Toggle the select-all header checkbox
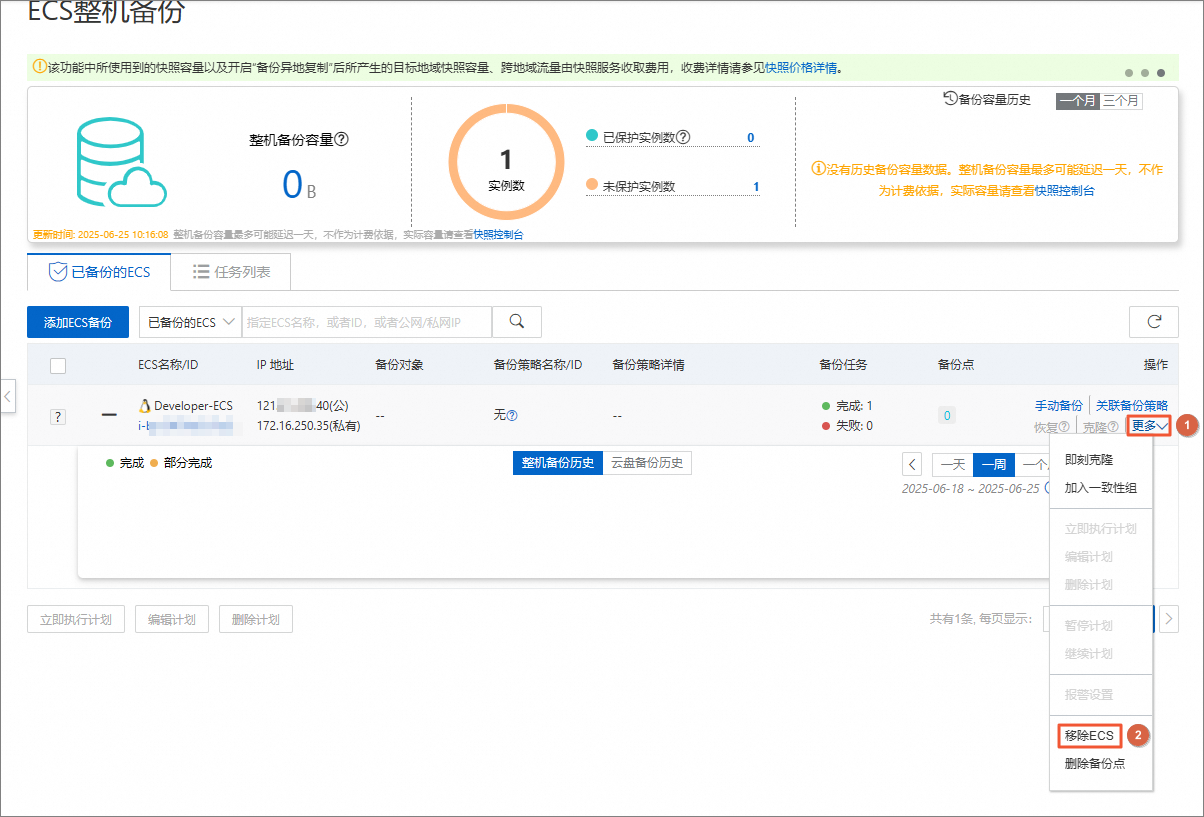The image size is (1204, 817). [x=58, y=365]
